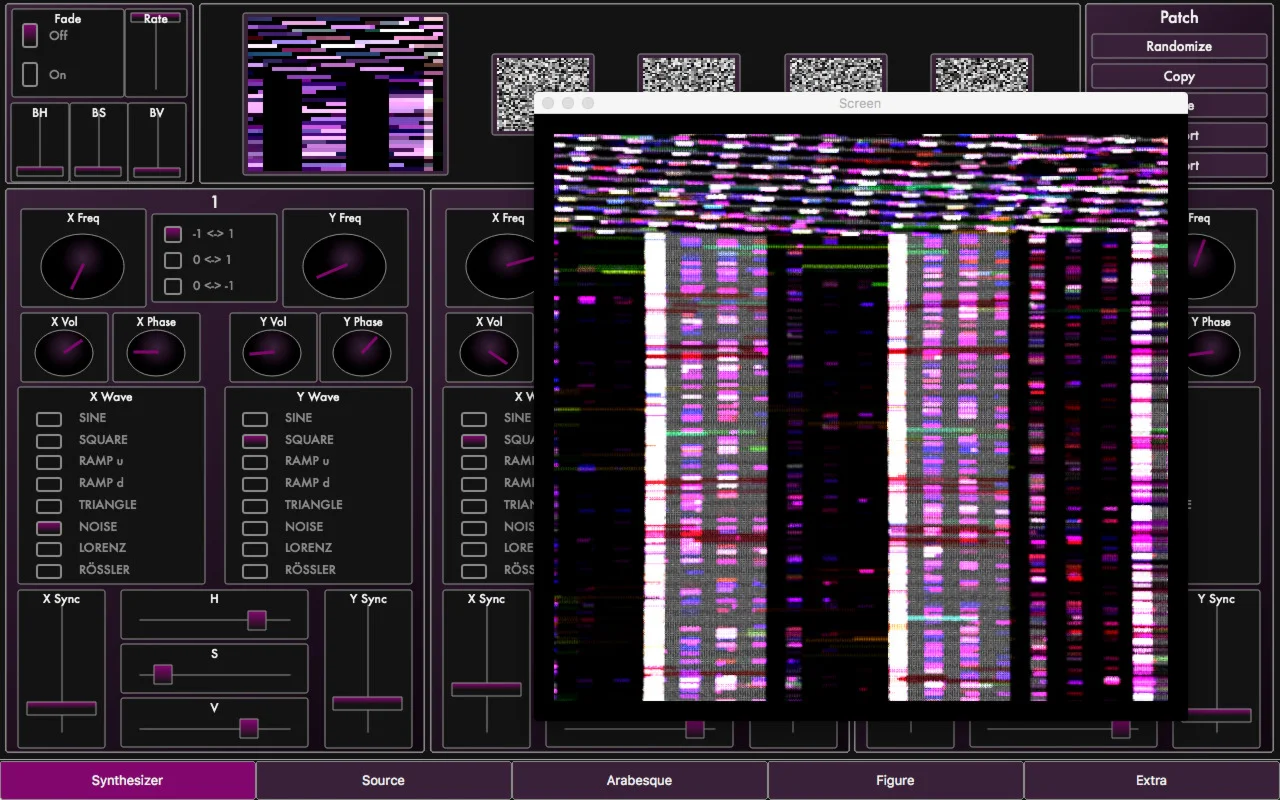Click the H hue slider handle
The height and width of the screenshot is (800, 1280).
(x=257, y=620)
